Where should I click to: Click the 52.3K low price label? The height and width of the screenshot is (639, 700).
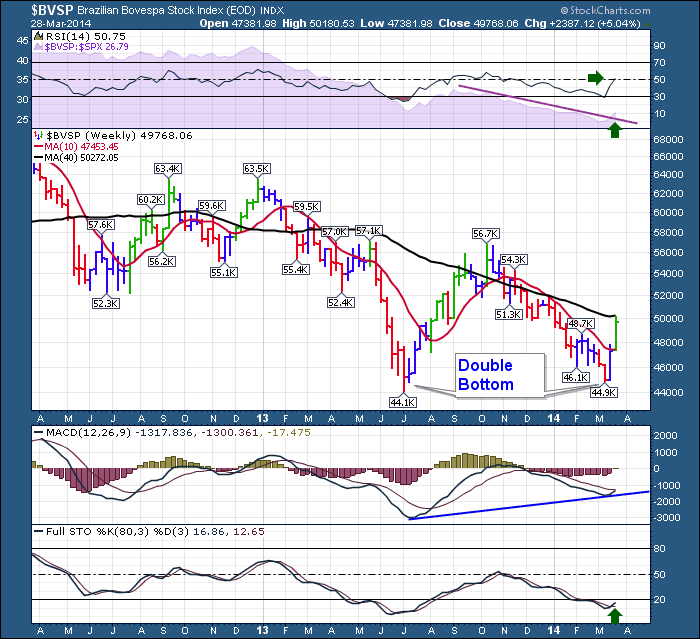pos(106,303)
